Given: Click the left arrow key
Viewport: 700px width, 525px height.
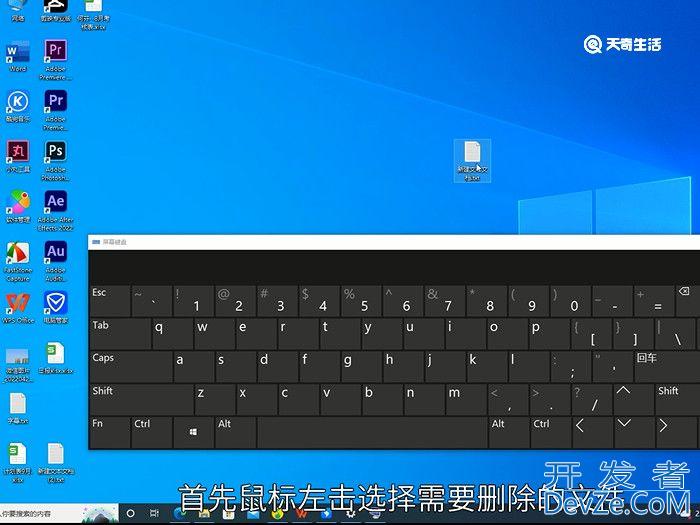Looking at the screenshot, I should [x=592, y=432].
